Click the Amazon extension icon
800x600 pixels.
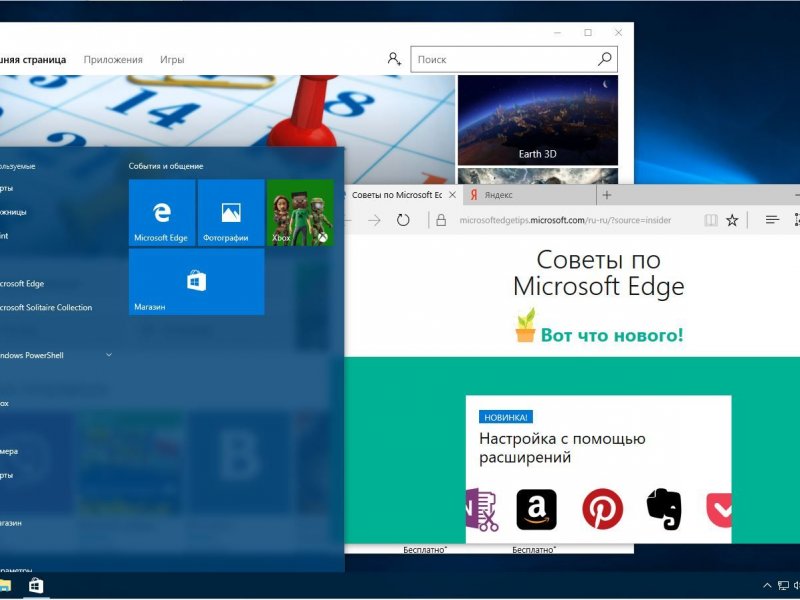tap(536, 510)
